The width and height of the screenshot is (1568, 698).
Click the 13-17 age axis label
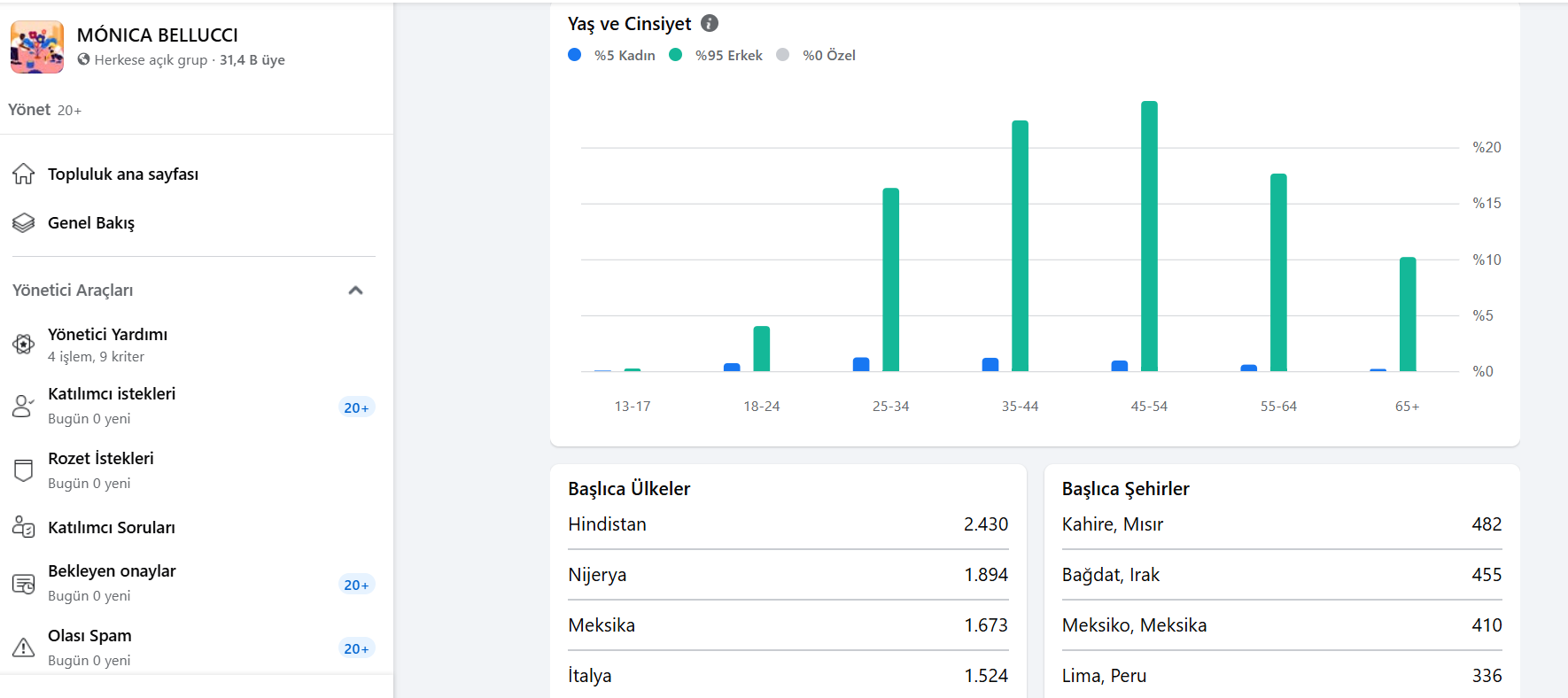click(x=633, y=407)
